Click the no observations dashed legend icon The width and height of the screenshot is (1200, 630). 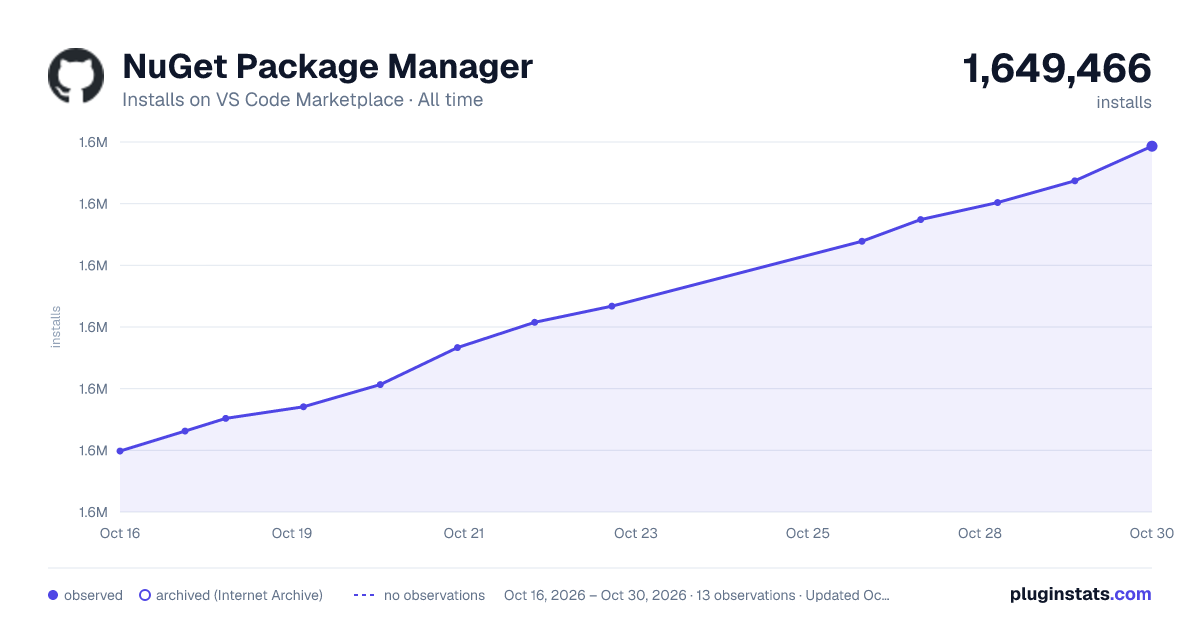[364, 595]
